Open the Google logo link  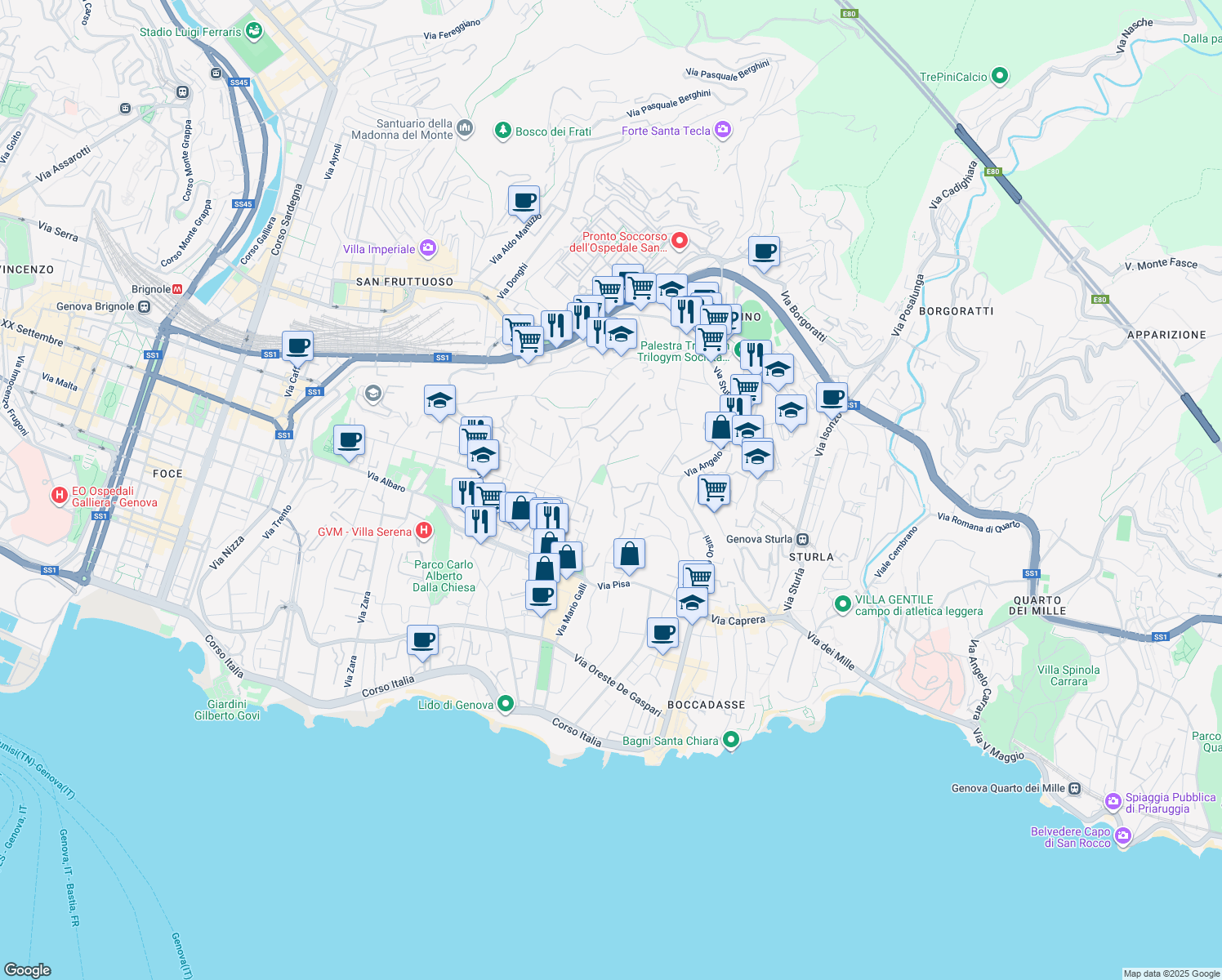click(x=28, y=970)
